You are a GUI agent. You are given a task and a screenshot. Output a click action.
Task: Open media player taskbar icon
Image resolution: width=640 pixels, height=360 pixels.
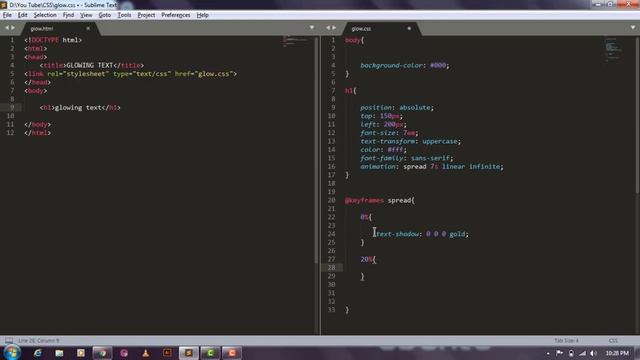(81, 353)
